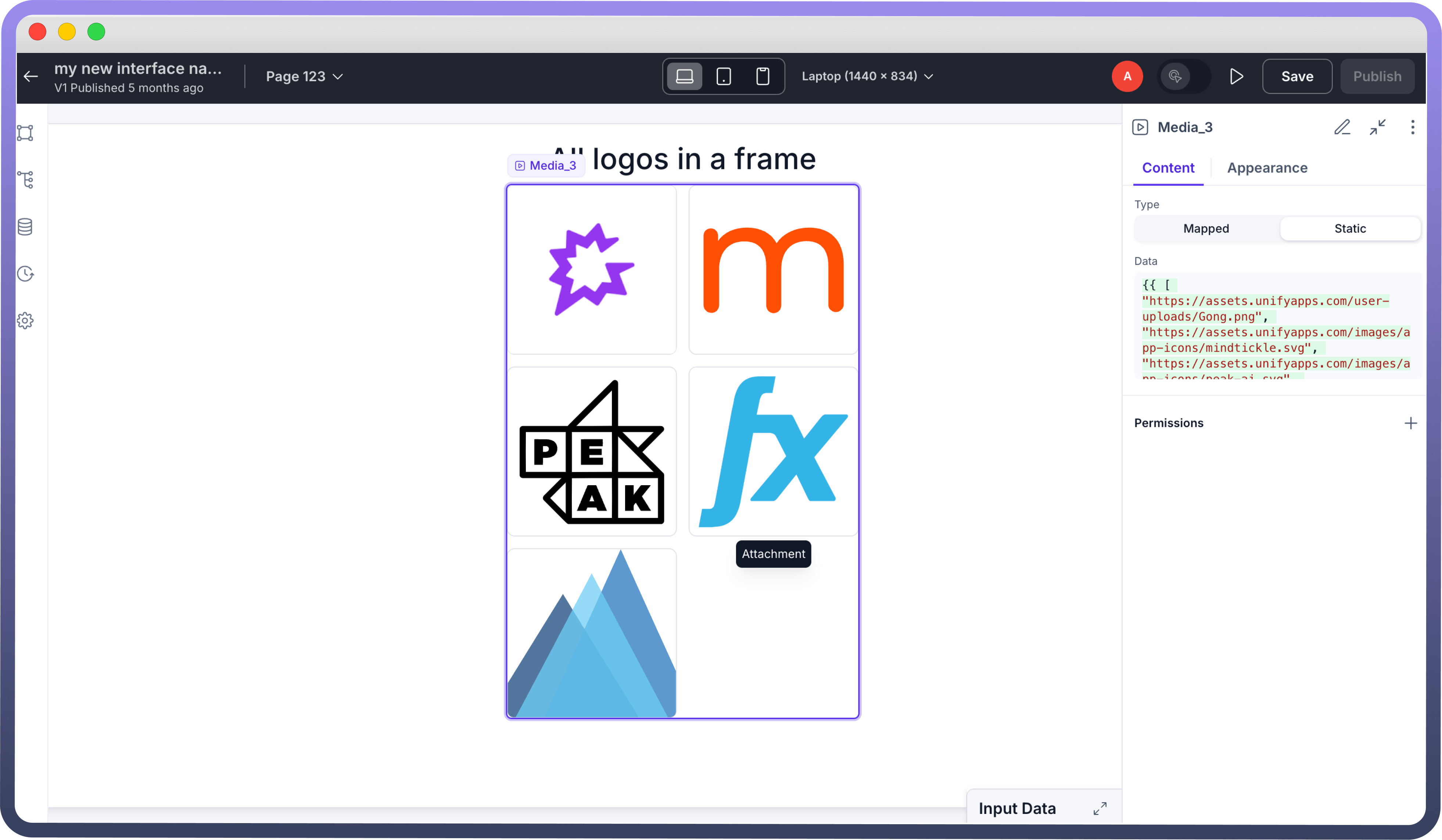
Task: Switch to laptop device view
Action: (x=684, y=76)
